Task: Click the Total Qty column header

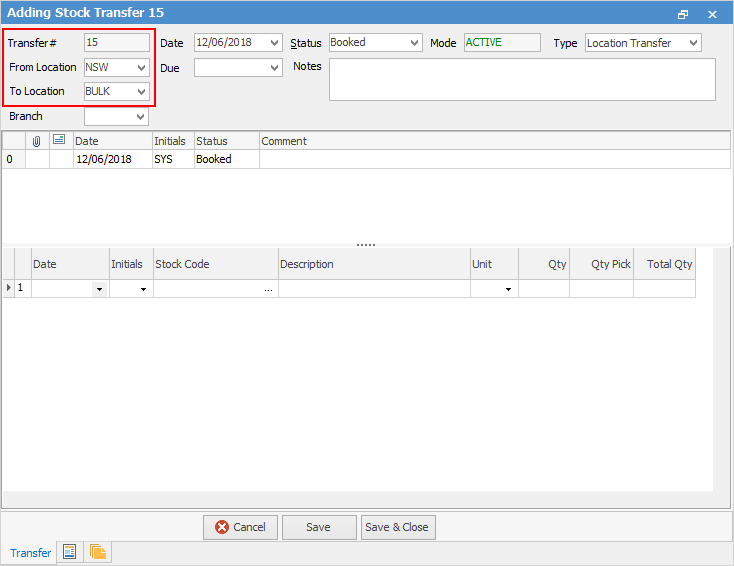Action: pos(664,264)
